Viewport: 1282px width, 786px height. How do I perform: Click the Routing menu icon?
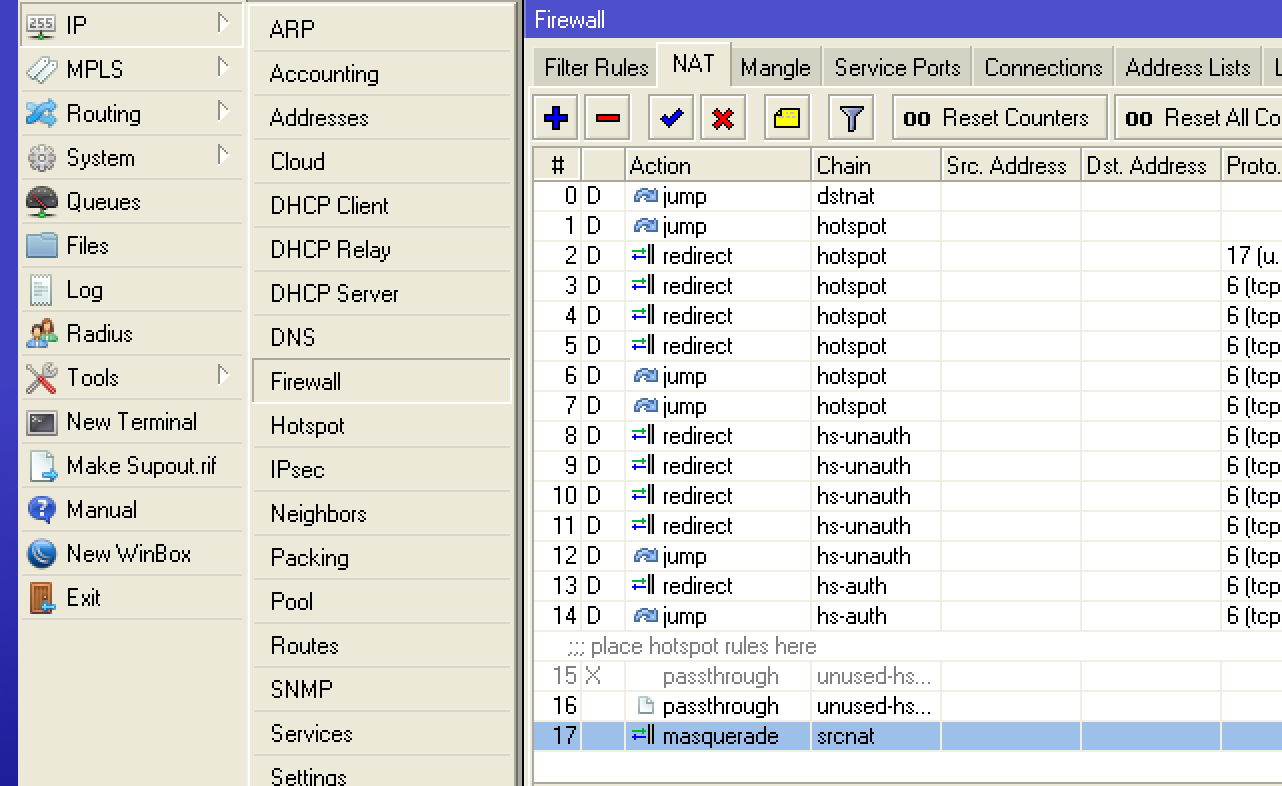pyautogui.click(x=41, y=113)
